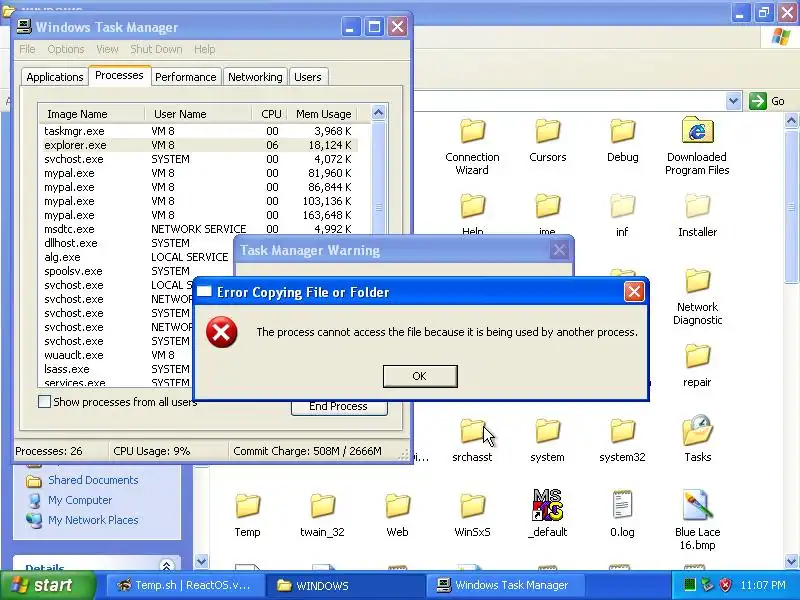
Task: Open the My Computer link
Action: point(80,500)
